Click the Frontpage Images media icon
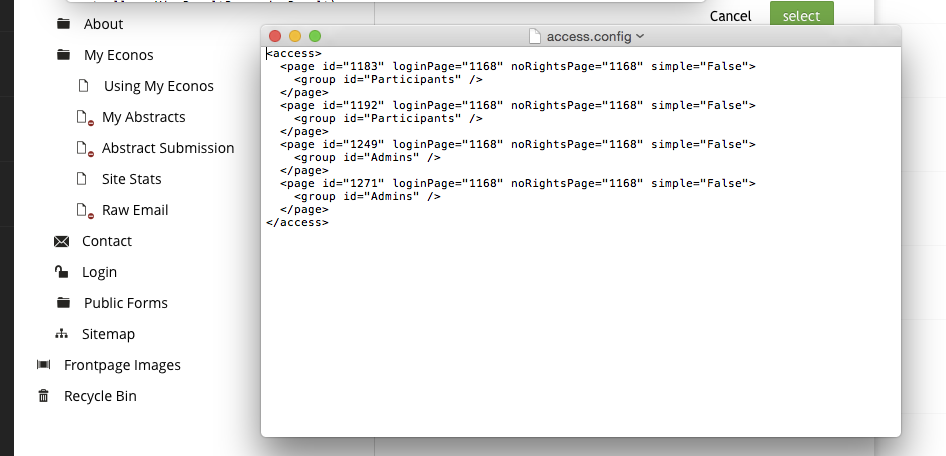 pyautogui.click(x=43, y=365)
